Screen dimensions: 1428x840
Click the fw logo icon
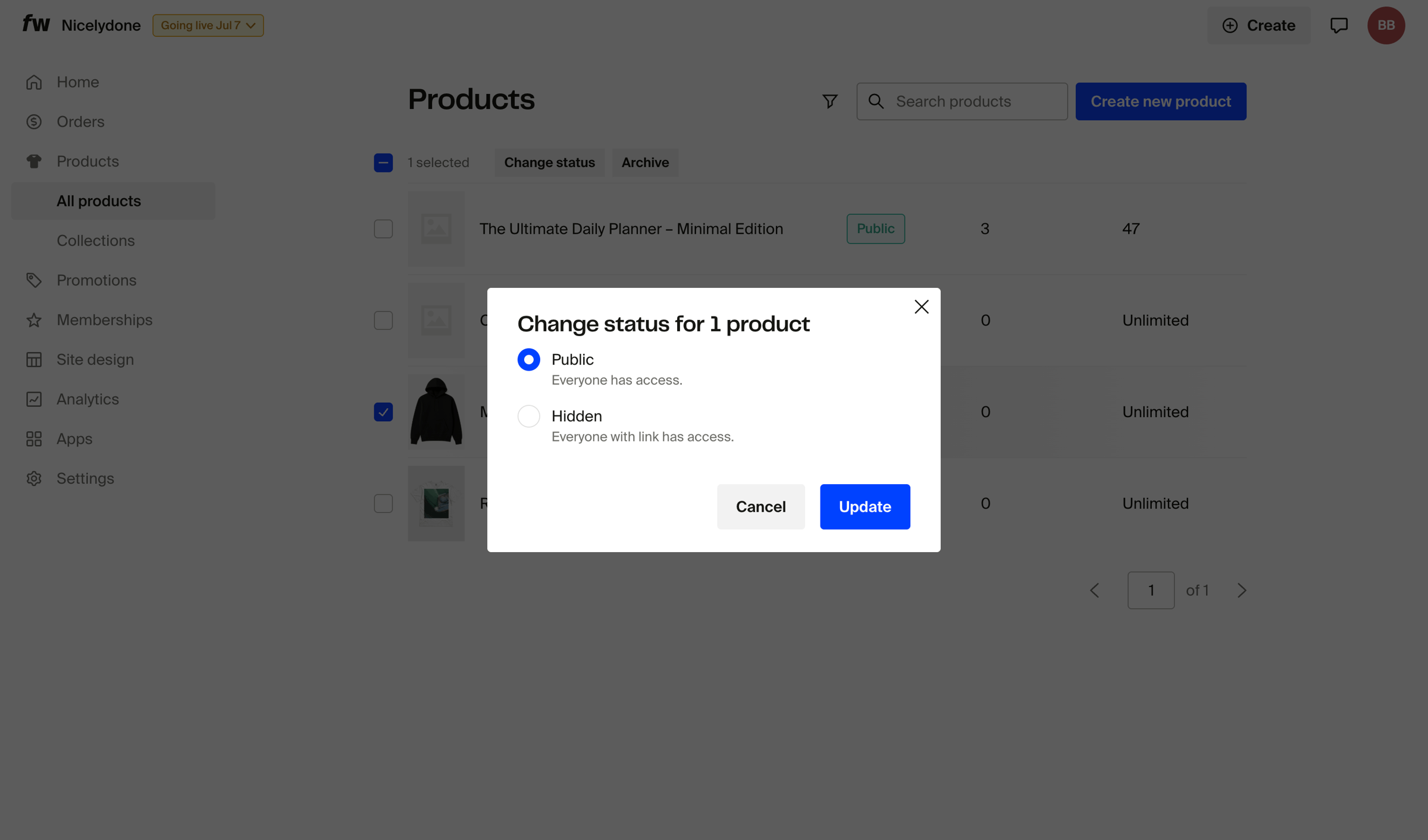(36, 24)
